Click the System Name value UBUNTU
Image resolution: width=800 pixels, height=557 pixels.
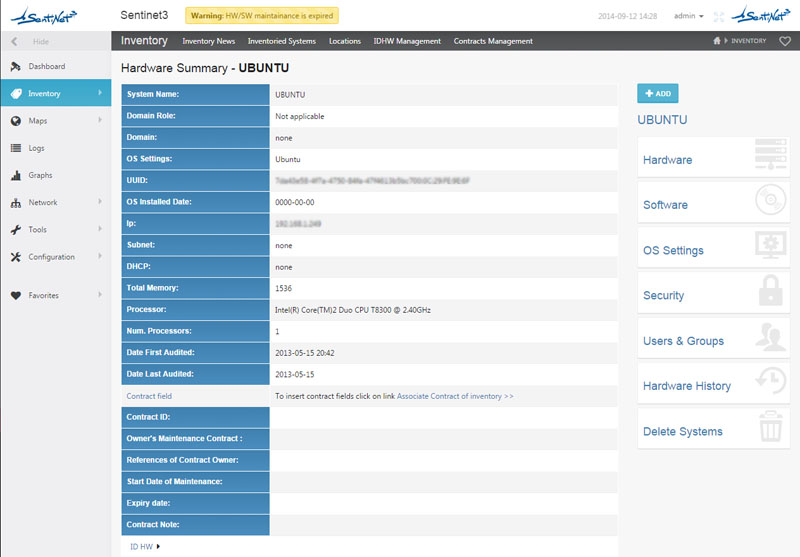(x=290, y=95)
